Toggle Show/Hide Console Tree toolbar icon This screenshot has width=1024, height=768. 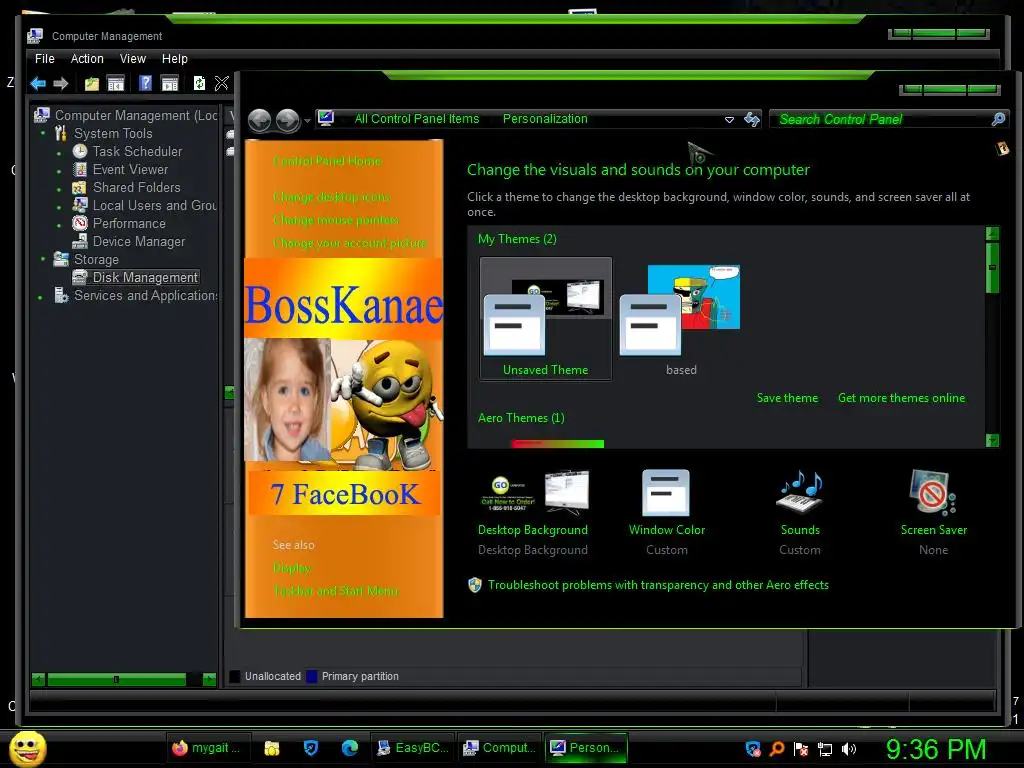pos(116,84)
